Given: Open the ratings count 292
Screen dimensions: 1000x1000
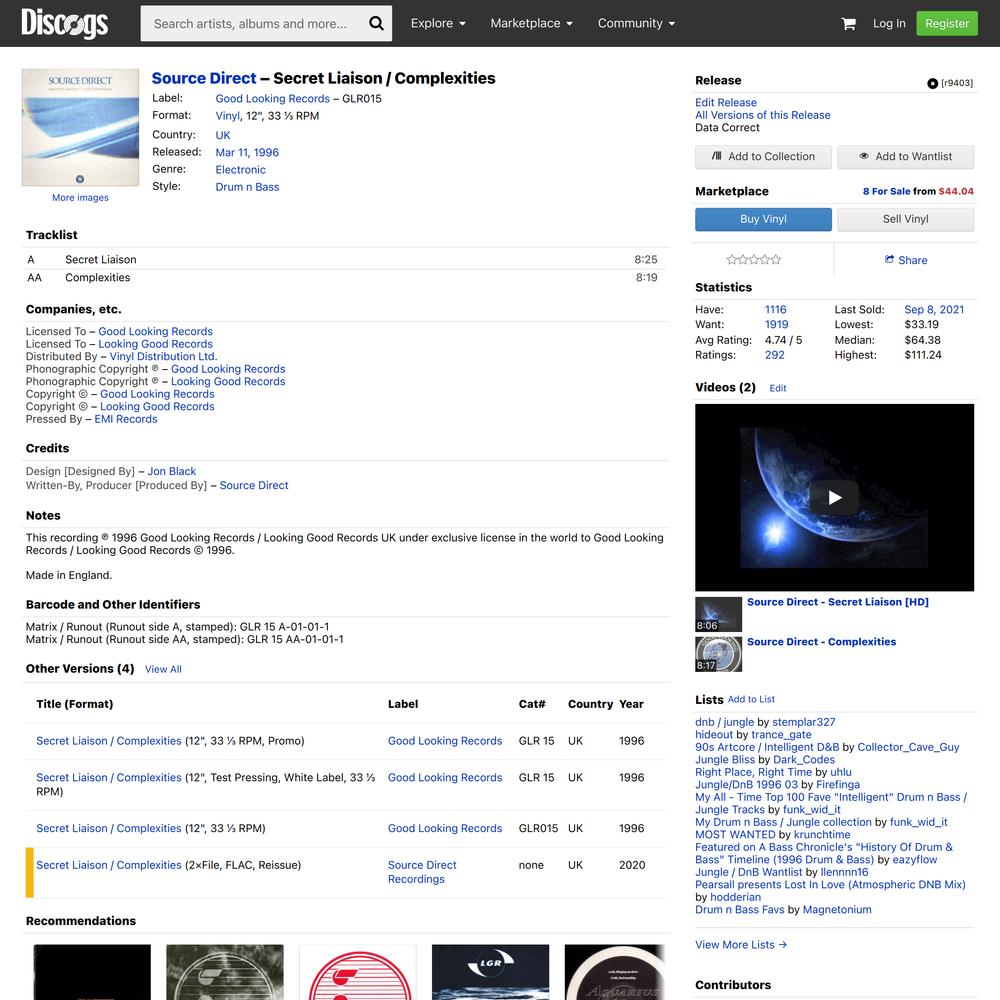Looking at the screenshot, I should click(774, 355).
